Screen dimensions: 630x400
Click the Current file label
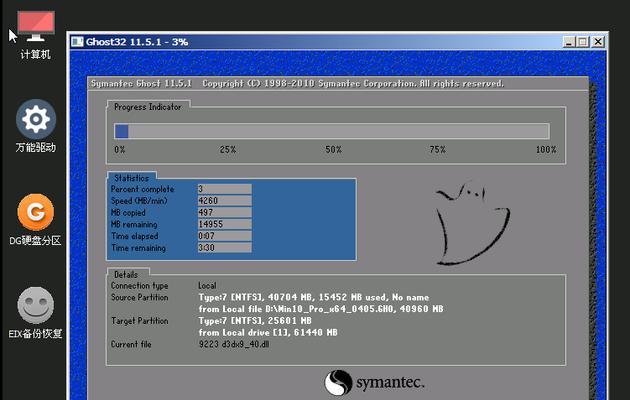coord(131,345)
